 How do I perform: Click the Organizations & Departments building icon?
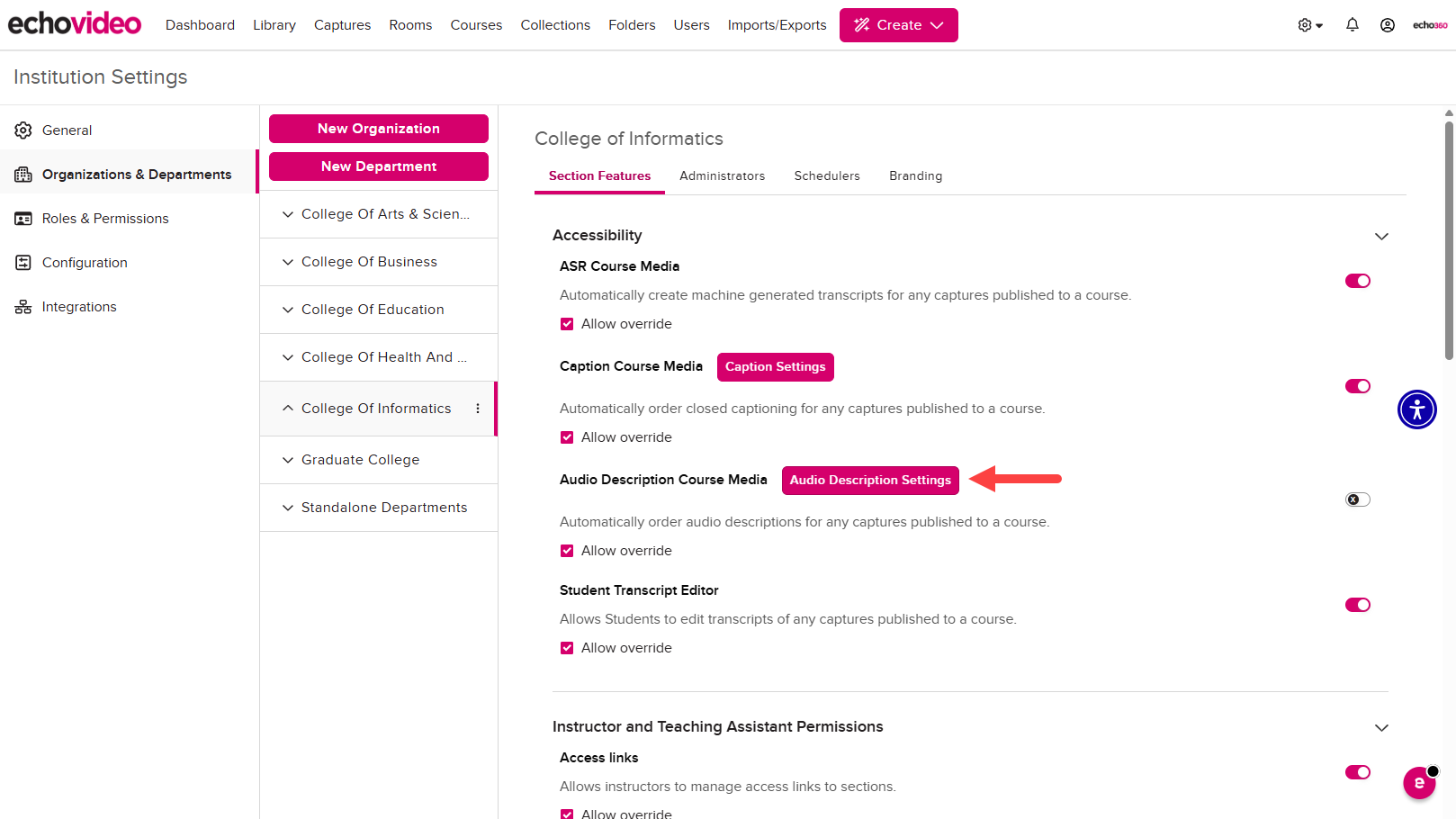pyautogui.click(x=23, y=175)
